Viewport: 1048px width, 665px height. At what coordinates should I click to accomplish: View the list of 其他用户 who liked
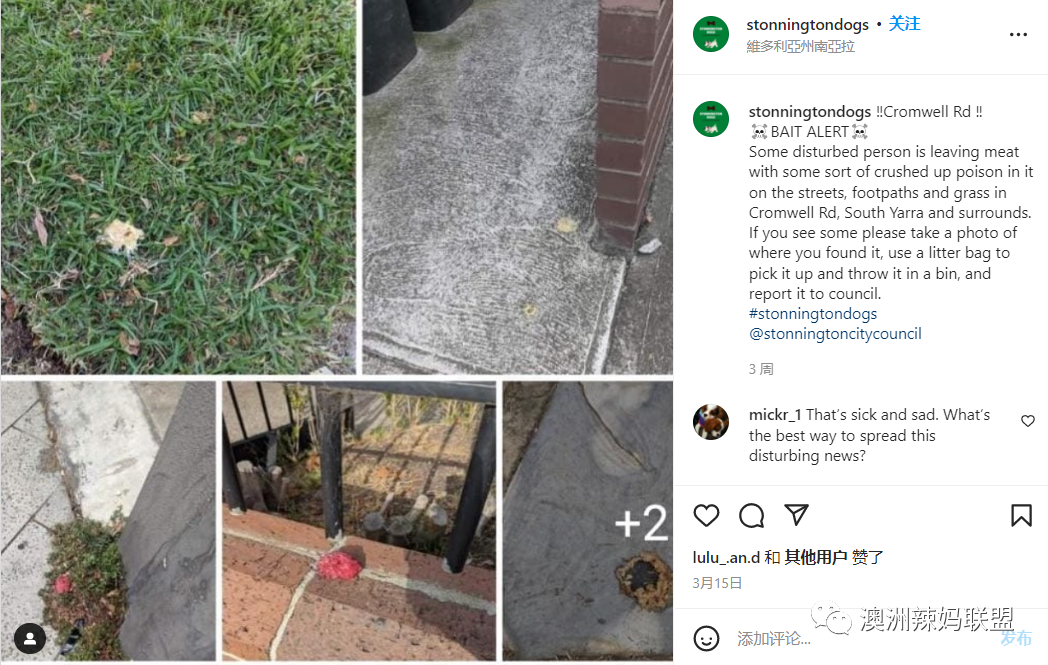click(x=815, y=557)
